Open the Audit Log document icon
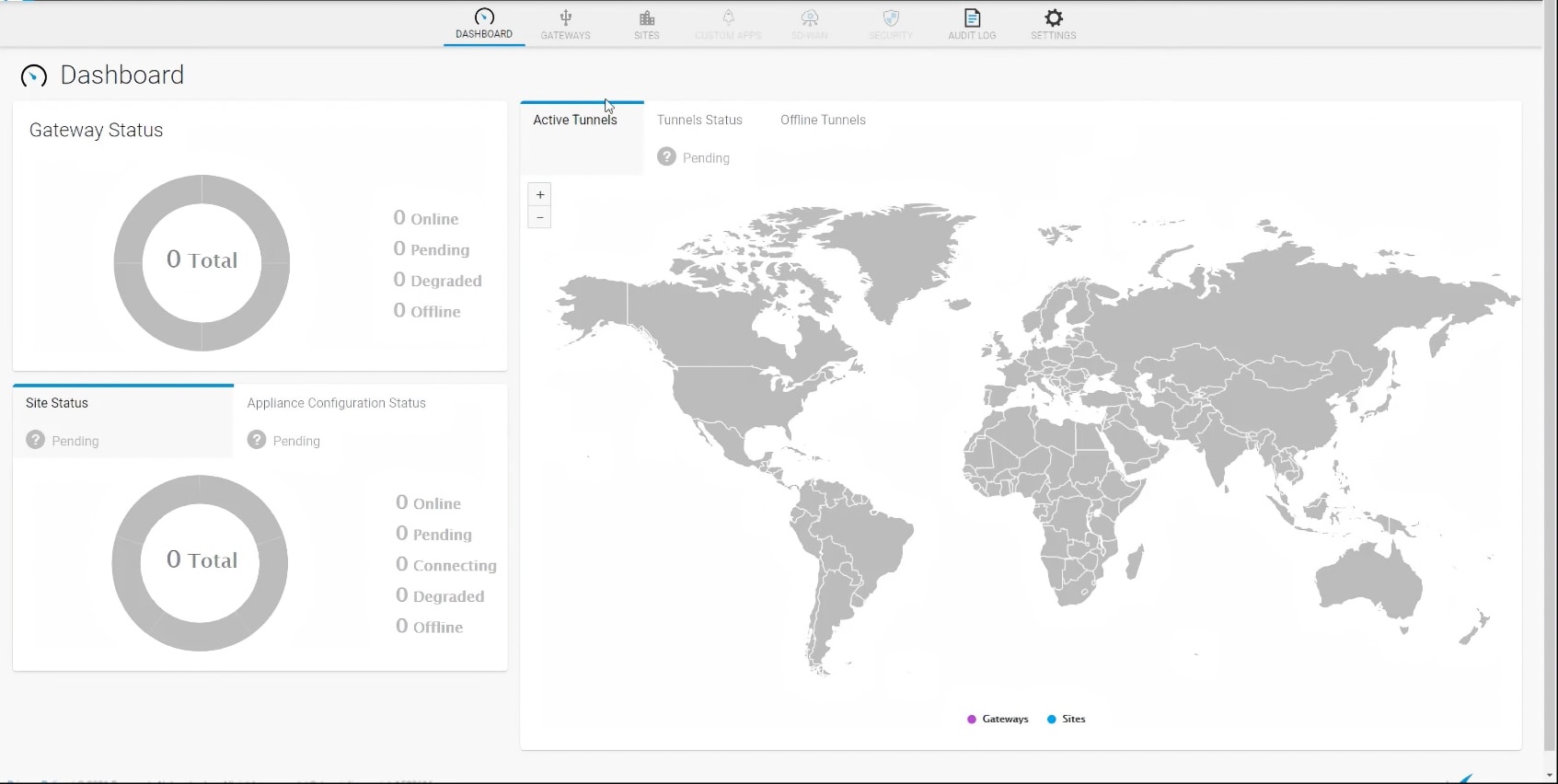Screen dimensions: 1558x784 tap(972, 17)
